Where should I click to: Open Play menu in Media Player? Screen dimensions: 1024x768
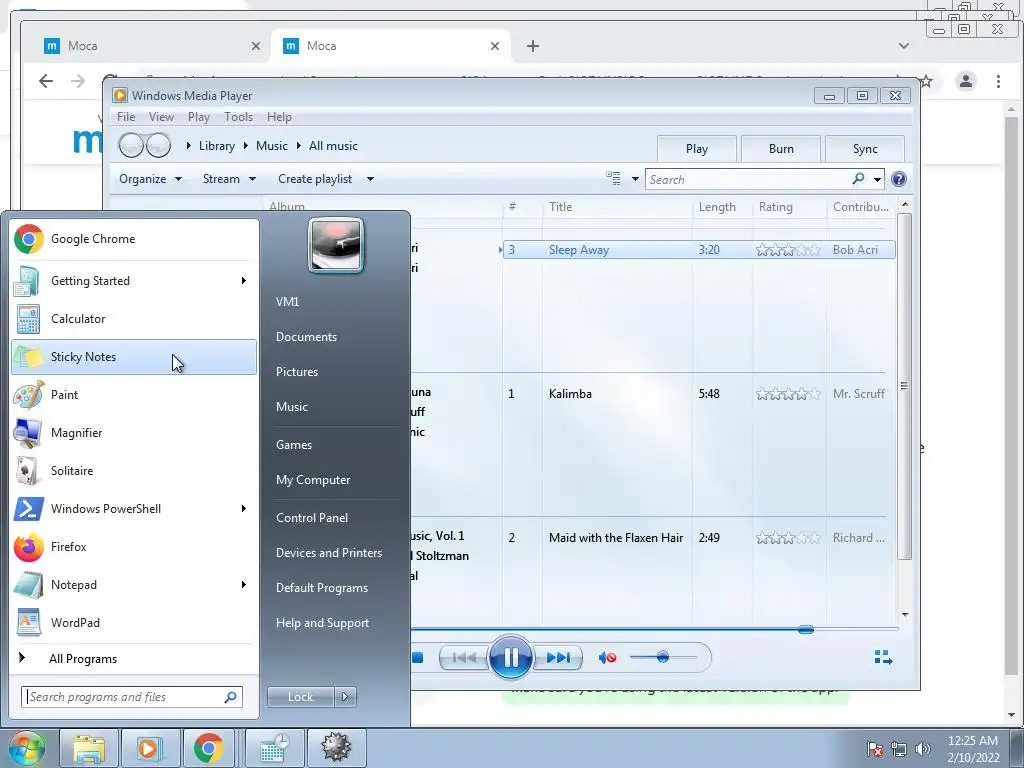[x=199, y=117]
